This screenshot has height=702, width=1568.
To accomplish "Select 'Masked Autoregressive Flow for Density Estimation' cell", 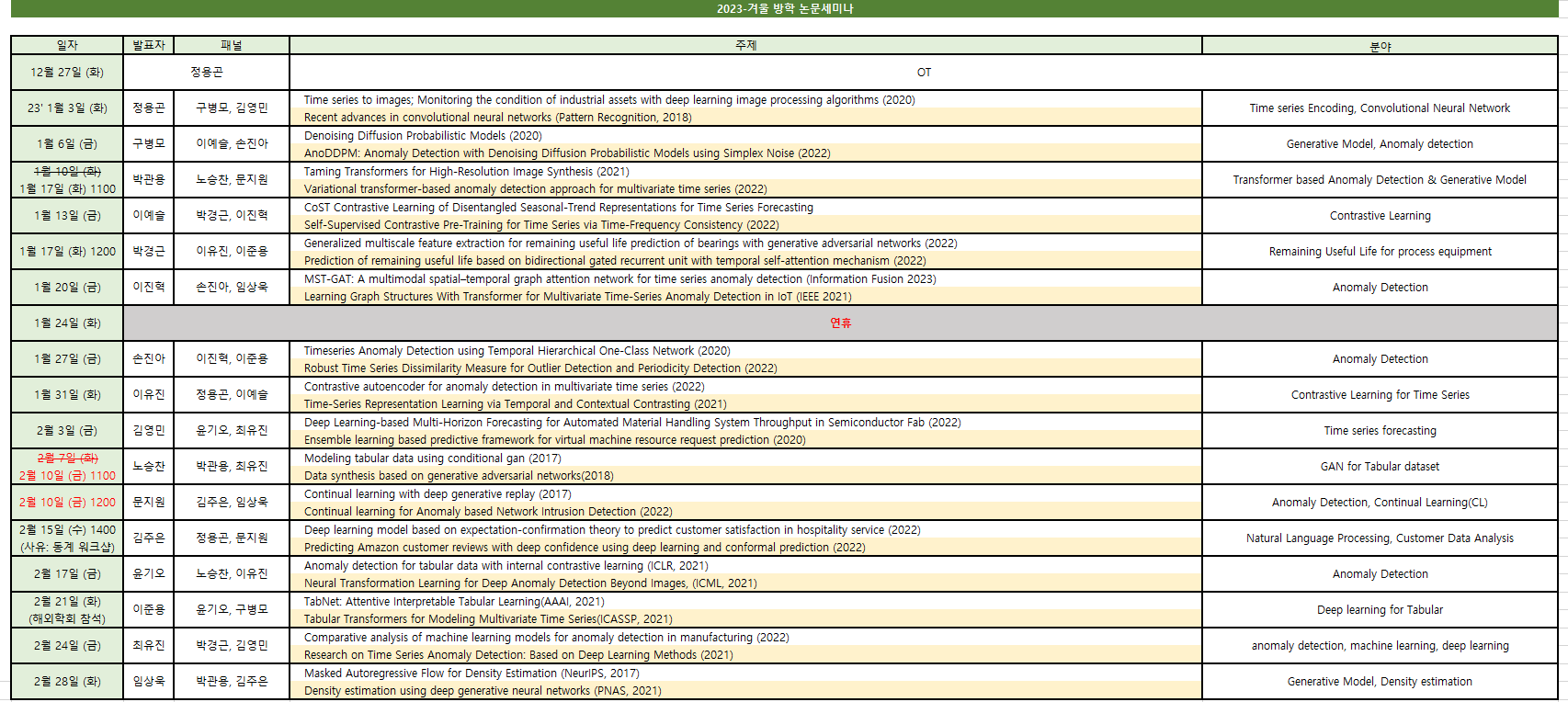I will 471,674.
